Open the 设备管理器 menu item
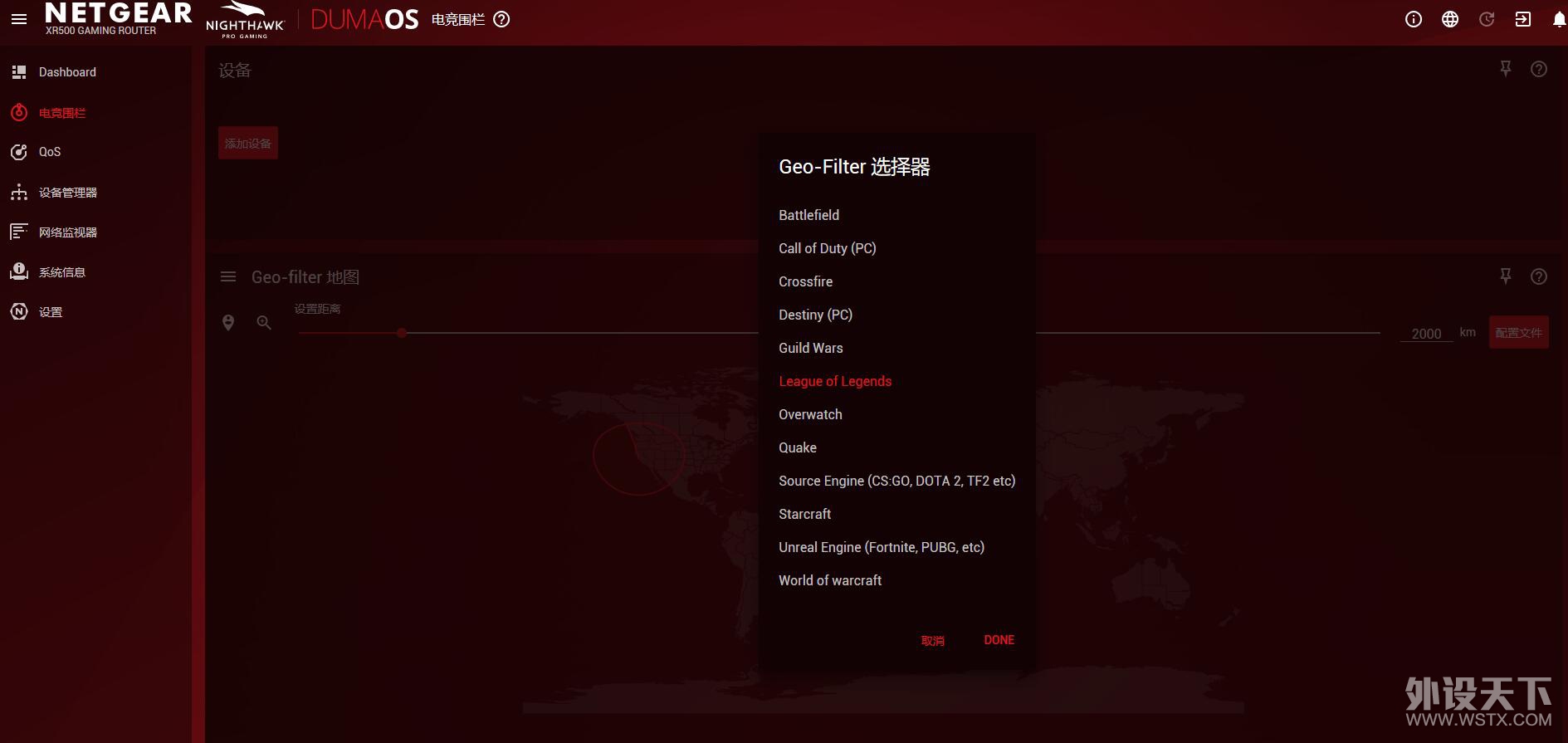This screenshot has width=1568, height=743. click(68, 192)
